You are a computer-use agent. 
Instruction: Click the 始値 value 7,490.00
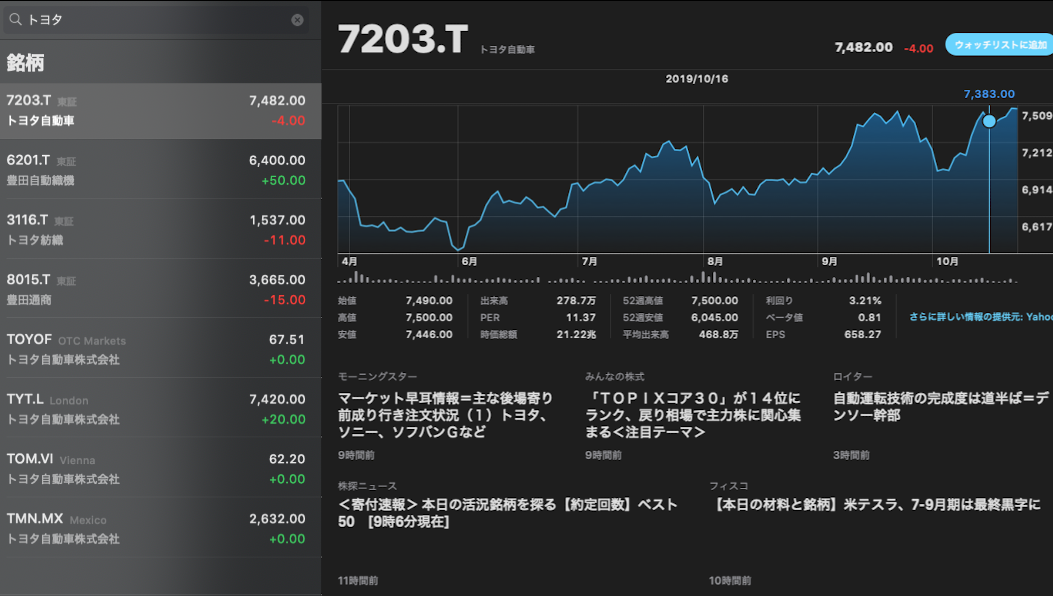(x=428, y=300)
